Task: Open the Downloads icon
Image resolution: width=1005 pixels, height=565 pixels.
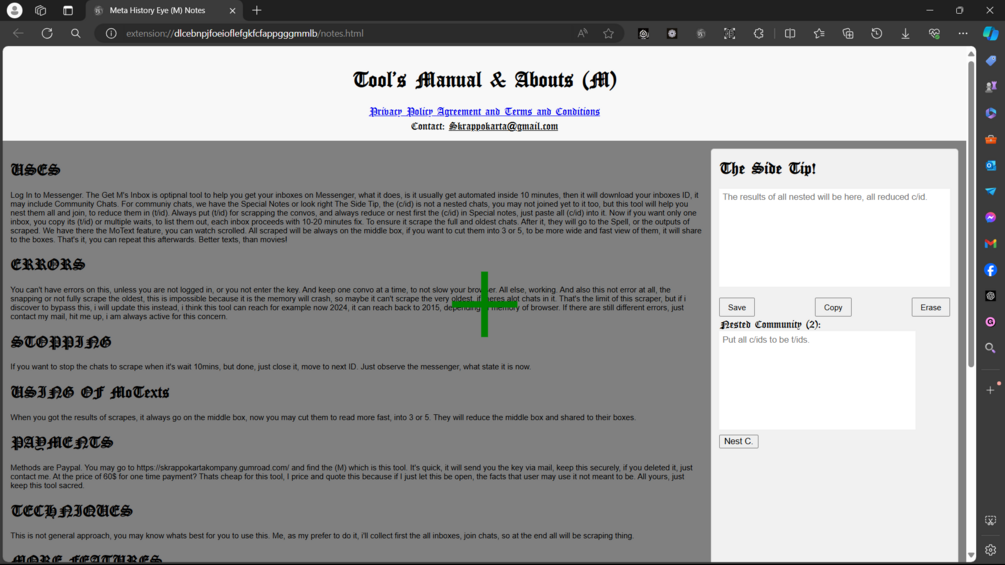Action: pos(905,33)
